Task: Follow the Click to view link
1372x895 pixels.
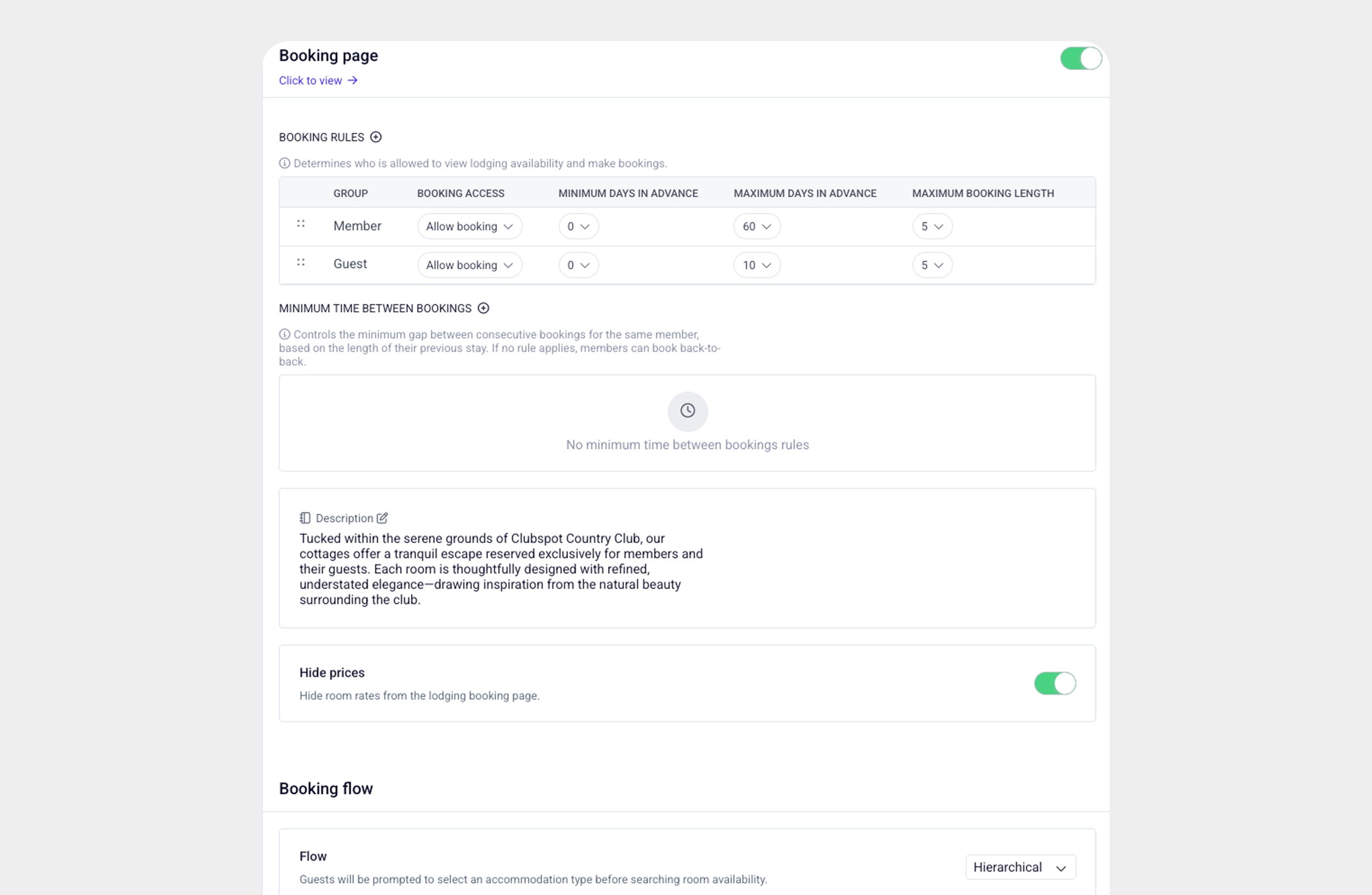Action: 311,80
